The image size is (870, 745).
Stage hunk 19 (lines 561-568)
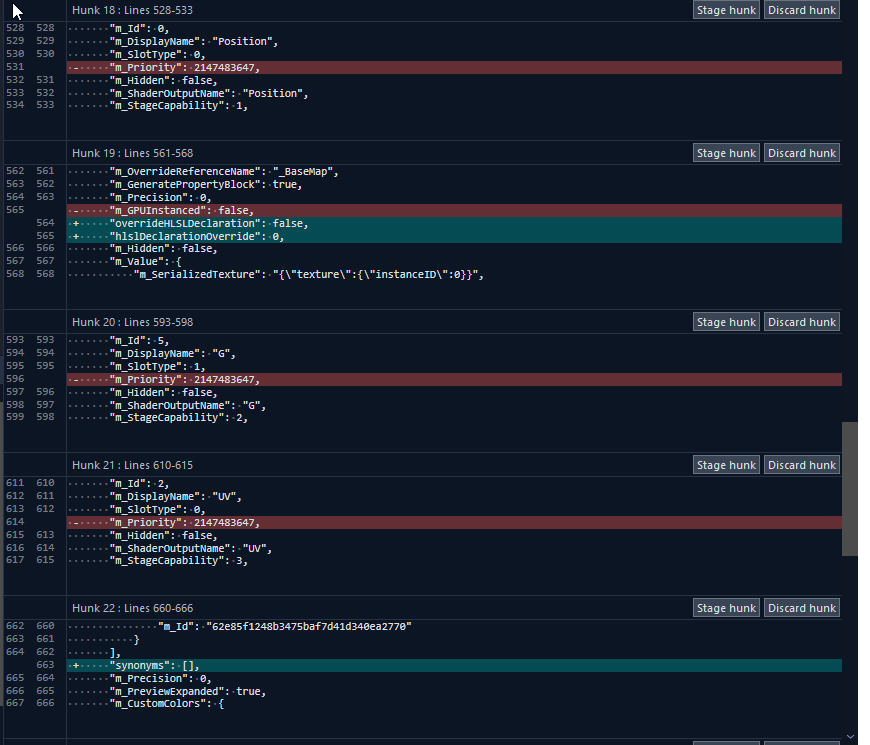[x=726, y=153]
